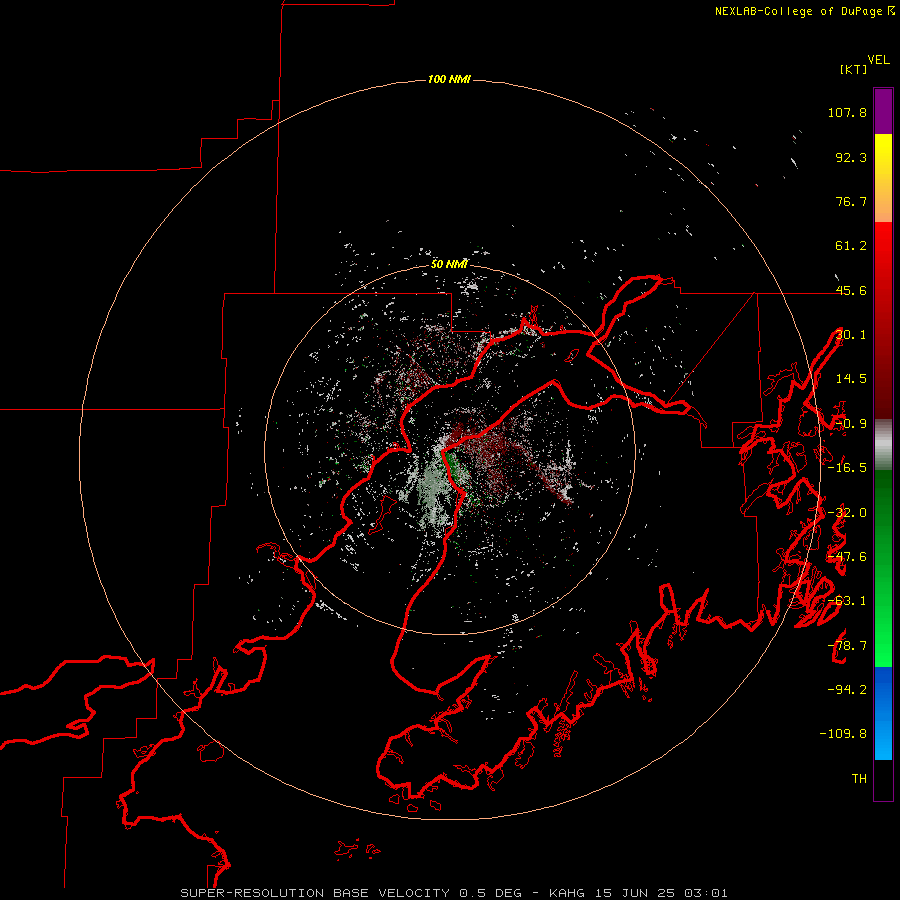Click the -78.7 velocity scale value
The height and width of the screenshot is (900, 900).
point(847,646)
